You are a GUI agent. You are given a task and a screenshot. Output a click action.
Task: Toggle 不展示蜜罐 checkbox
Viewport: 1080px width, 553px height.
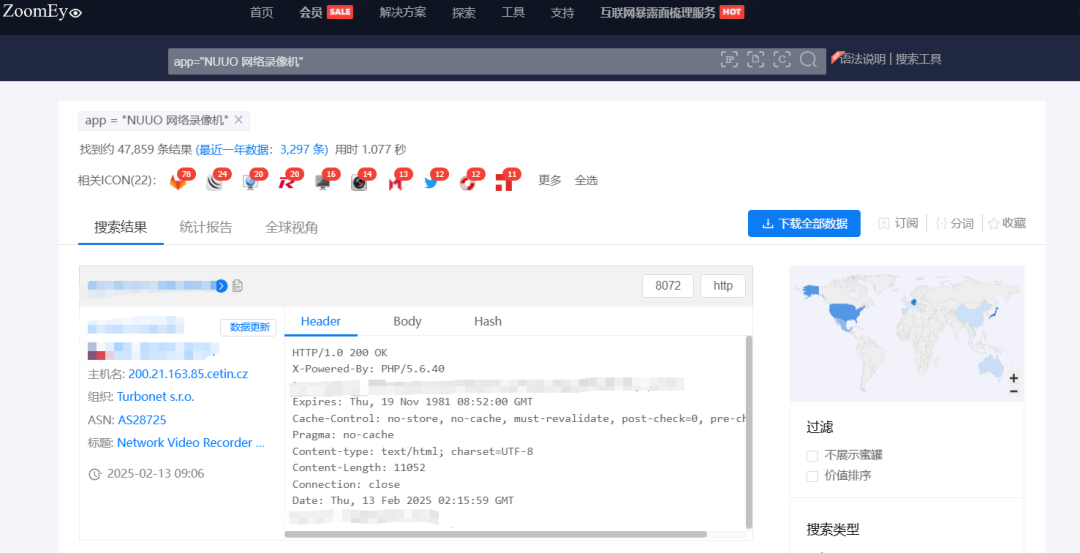click(x=812, y=456)
